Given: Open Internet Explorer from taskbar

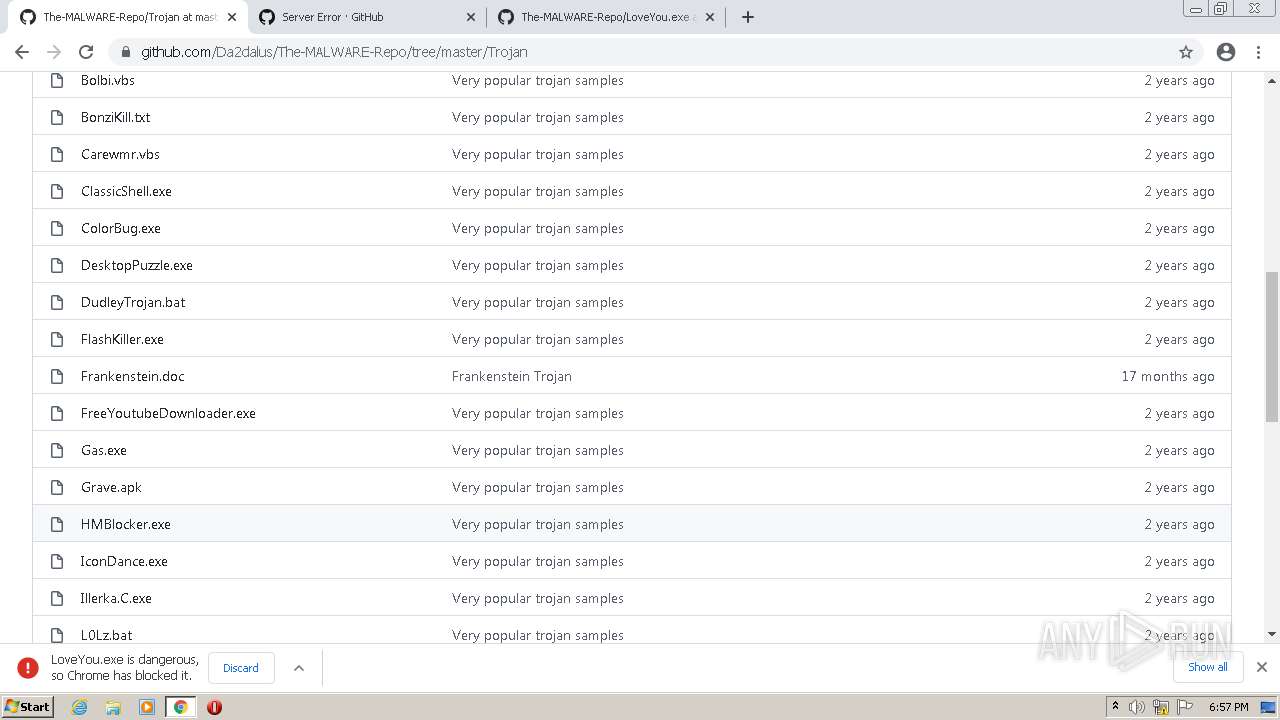Looking at the screenshot, I should pyautogui.click(x=80, y=707).
